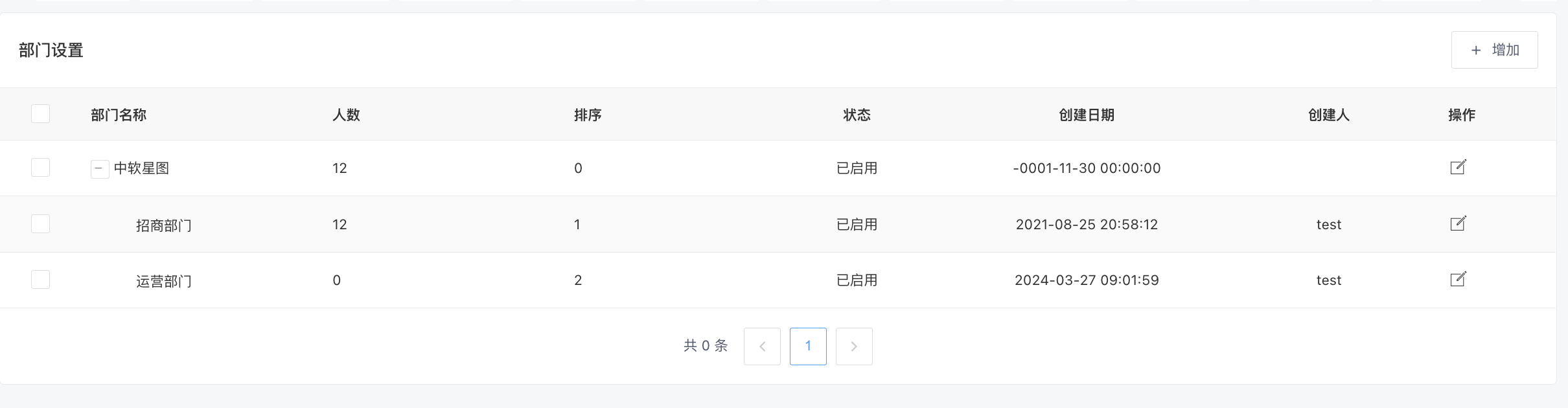Collapse the 中软星图 department tree
This screenshot has width=1568, height=408.
99,169
